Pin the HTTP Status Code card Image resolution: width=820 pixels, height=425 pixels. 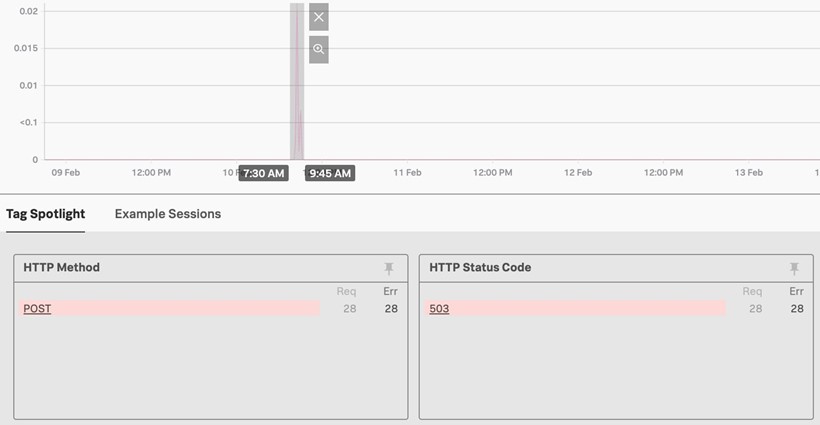tap(794, 268)
